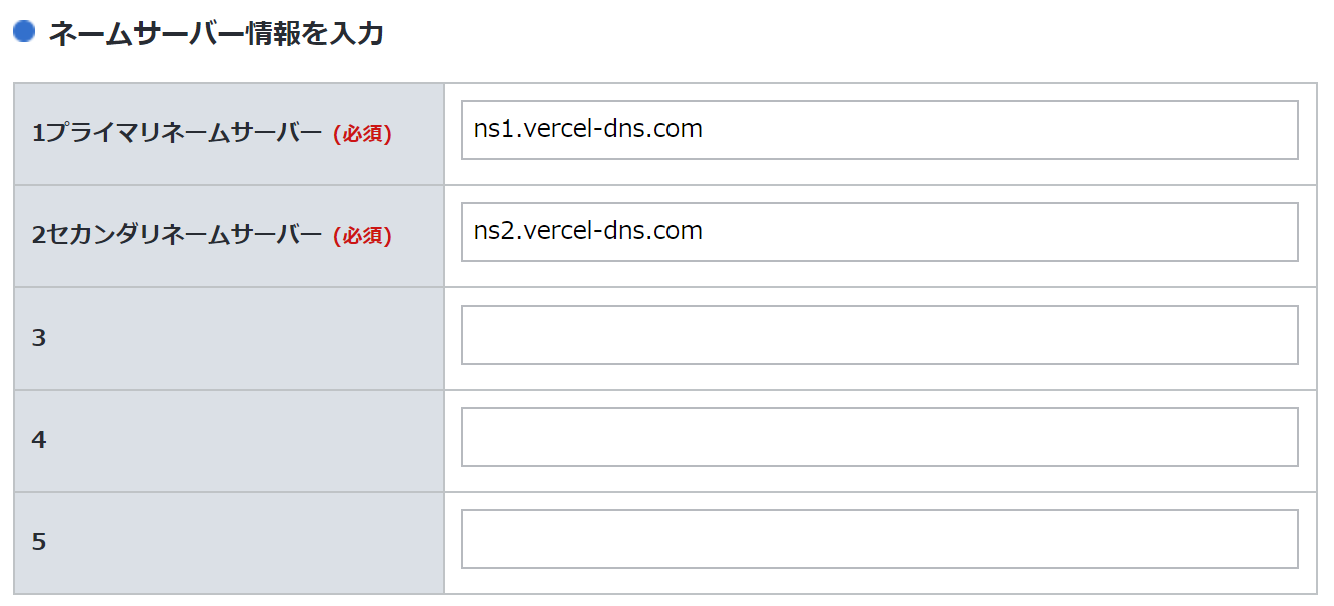Click the セカンダリネームサーバー label
The image size is (1334, 606).
point(184,235)
